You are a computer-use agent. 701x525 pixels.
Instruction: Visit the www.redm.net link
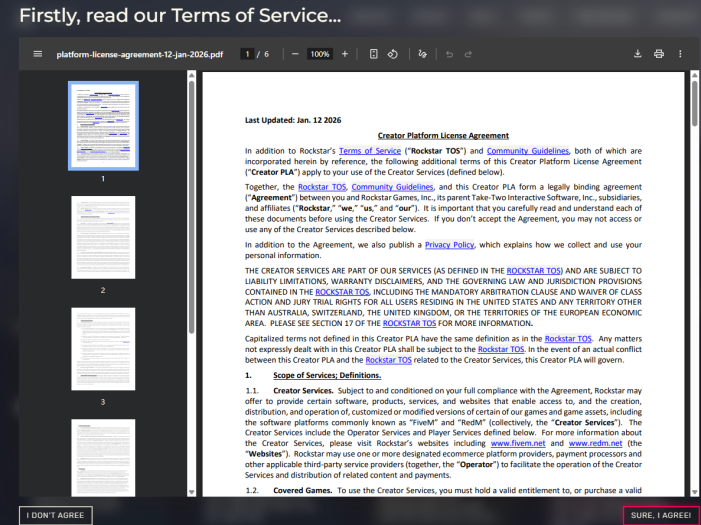[595, 443]
